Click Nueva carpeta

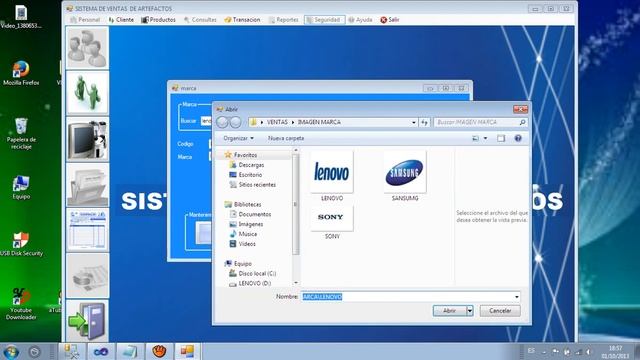pyautogui.click(x=286, y=138)
